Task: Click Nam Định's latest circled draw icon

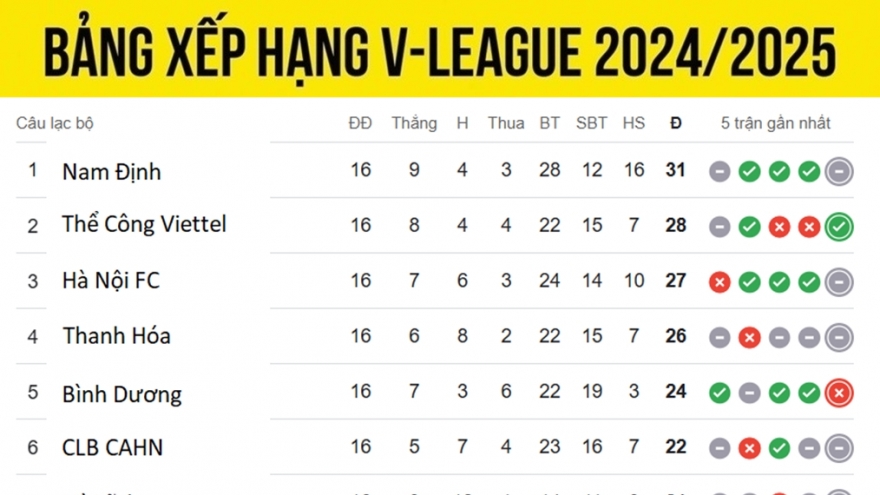Action: click(840, 171)
